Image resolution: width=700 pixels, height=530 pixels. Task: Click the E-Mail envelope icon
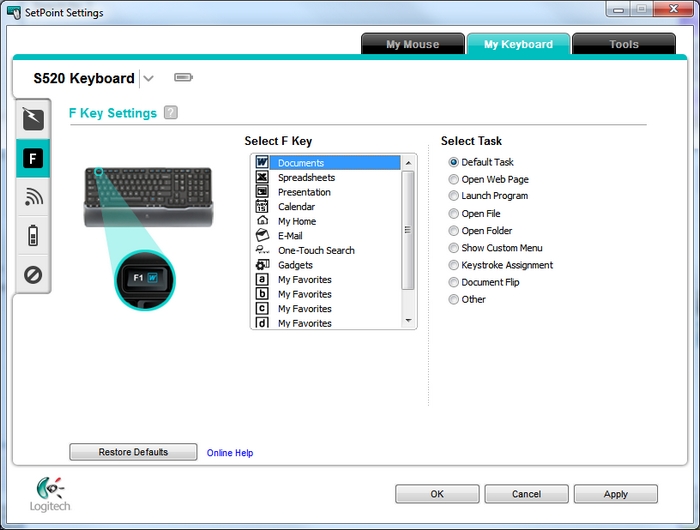[x=262, y=235]
